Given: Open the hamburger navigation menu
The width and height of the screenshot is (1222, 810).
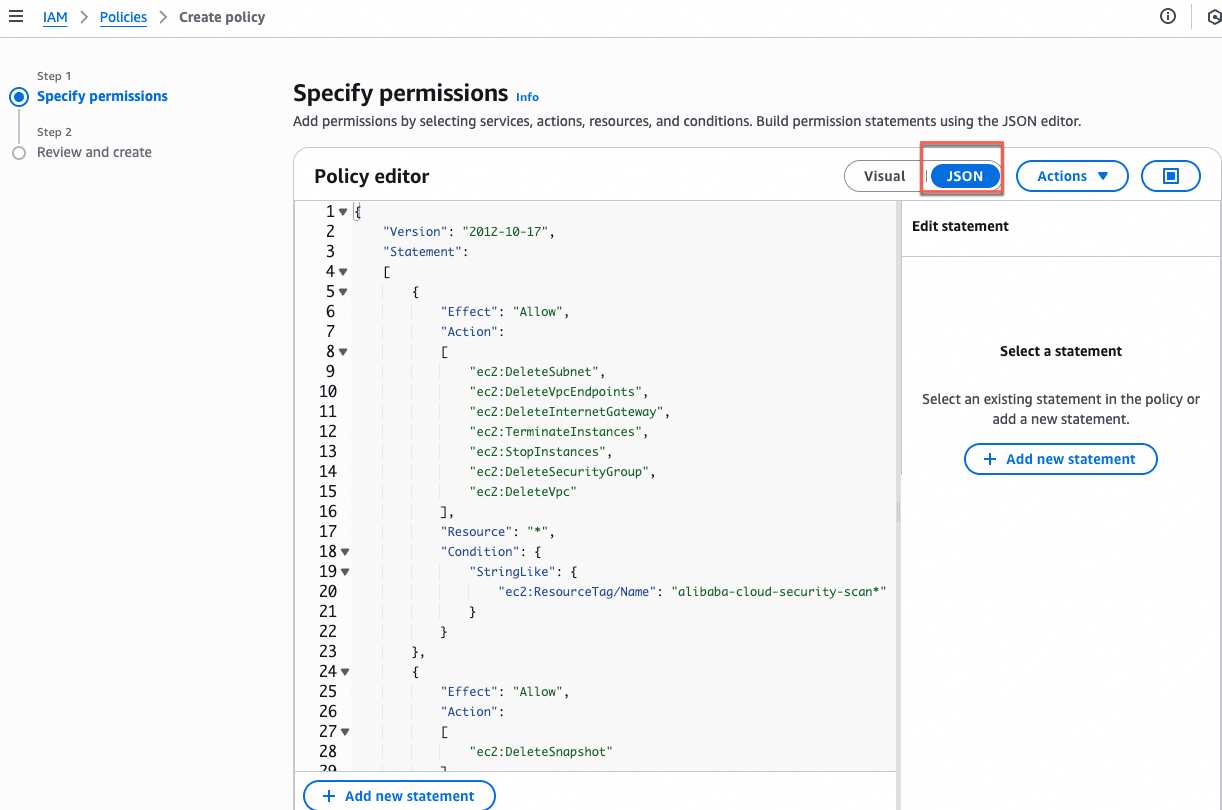Looking at the screenshot, I should pyautogui.click(x=16, y=17).
